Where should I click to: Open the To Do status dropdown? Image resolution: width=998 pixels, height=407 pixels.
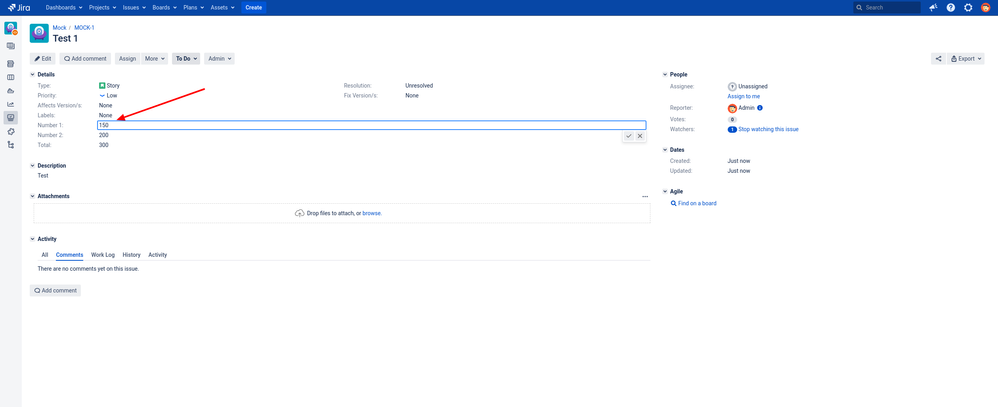coord(186,59)
